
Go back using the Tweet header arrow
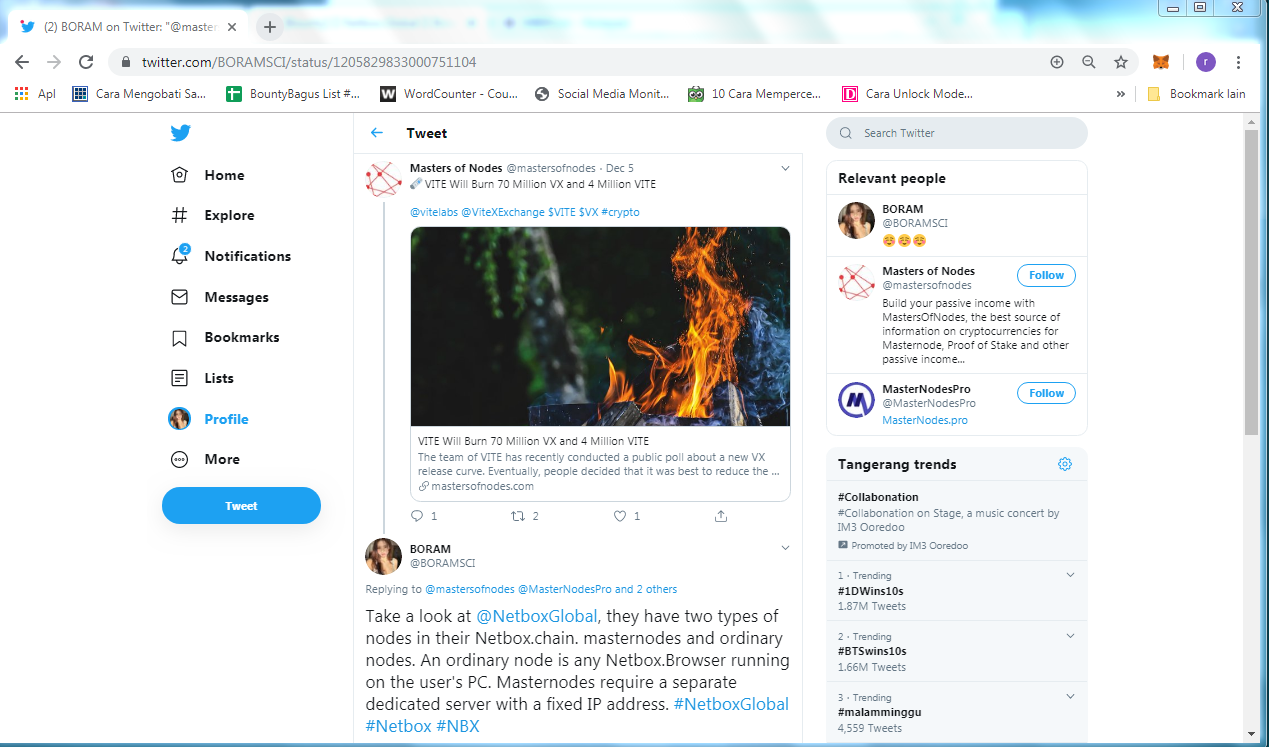(x=377, y=133)
